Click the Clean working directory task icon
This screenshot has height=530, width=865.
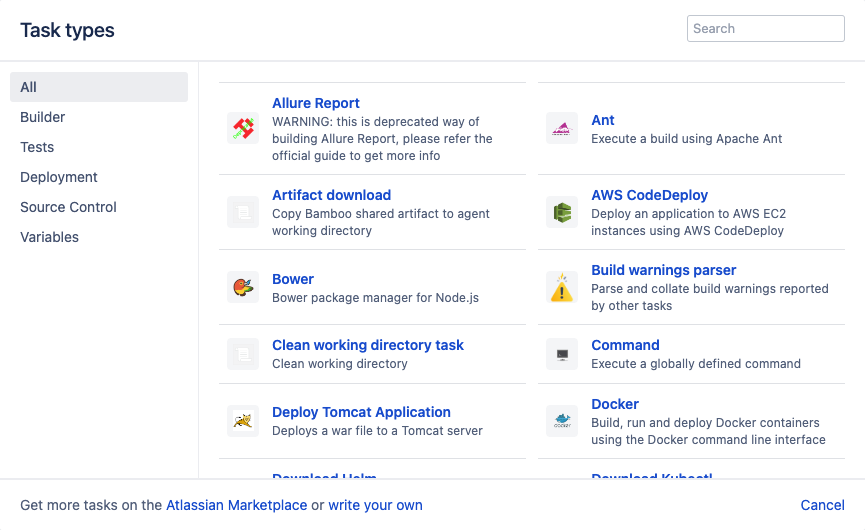pos(243,354)
